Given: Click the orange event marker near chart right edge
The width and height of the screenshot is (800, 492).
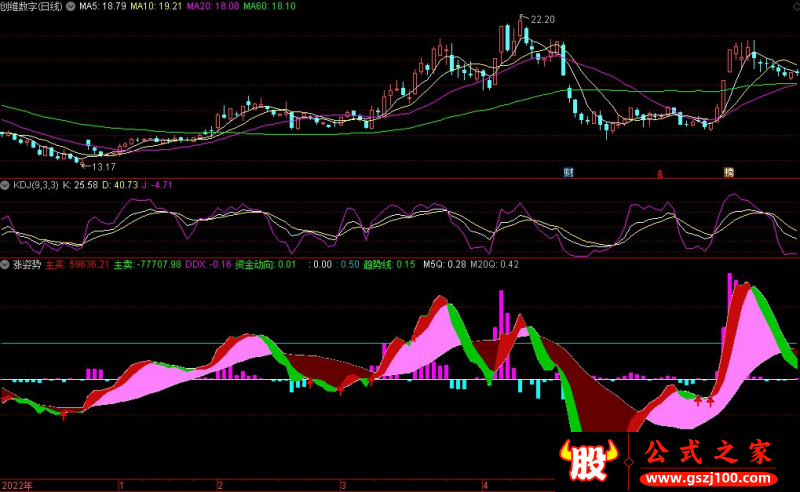Looking at the screenshot, I should (x=729, y=172).
